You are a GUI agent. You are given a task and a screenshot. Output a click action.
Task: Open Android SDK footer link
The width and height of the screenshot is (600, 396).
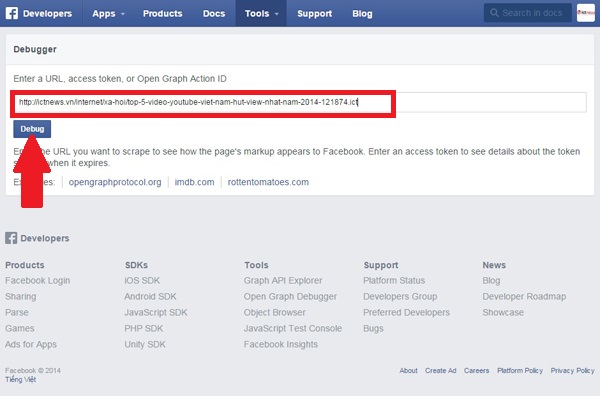coord(150,297)
